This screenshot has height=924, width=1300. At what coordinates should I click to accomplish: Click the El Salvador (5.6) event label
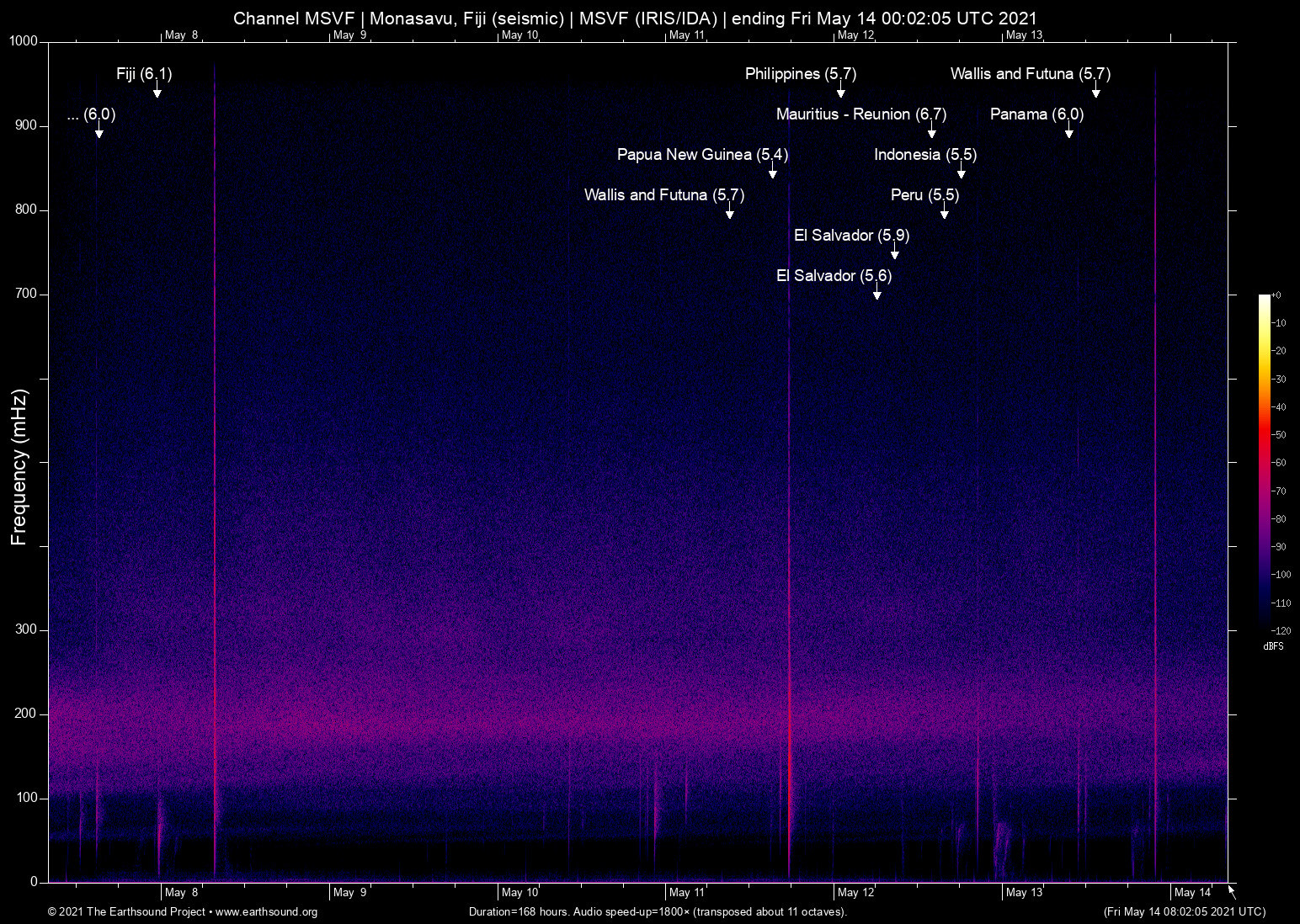click(x=834, y=276)
